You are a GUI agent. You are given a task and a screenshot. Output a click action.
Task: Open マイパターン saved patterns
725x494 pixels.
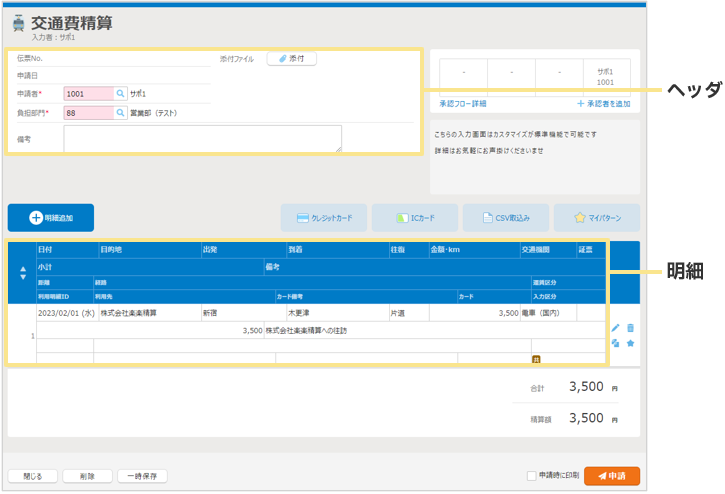click(x=597, y=217)
